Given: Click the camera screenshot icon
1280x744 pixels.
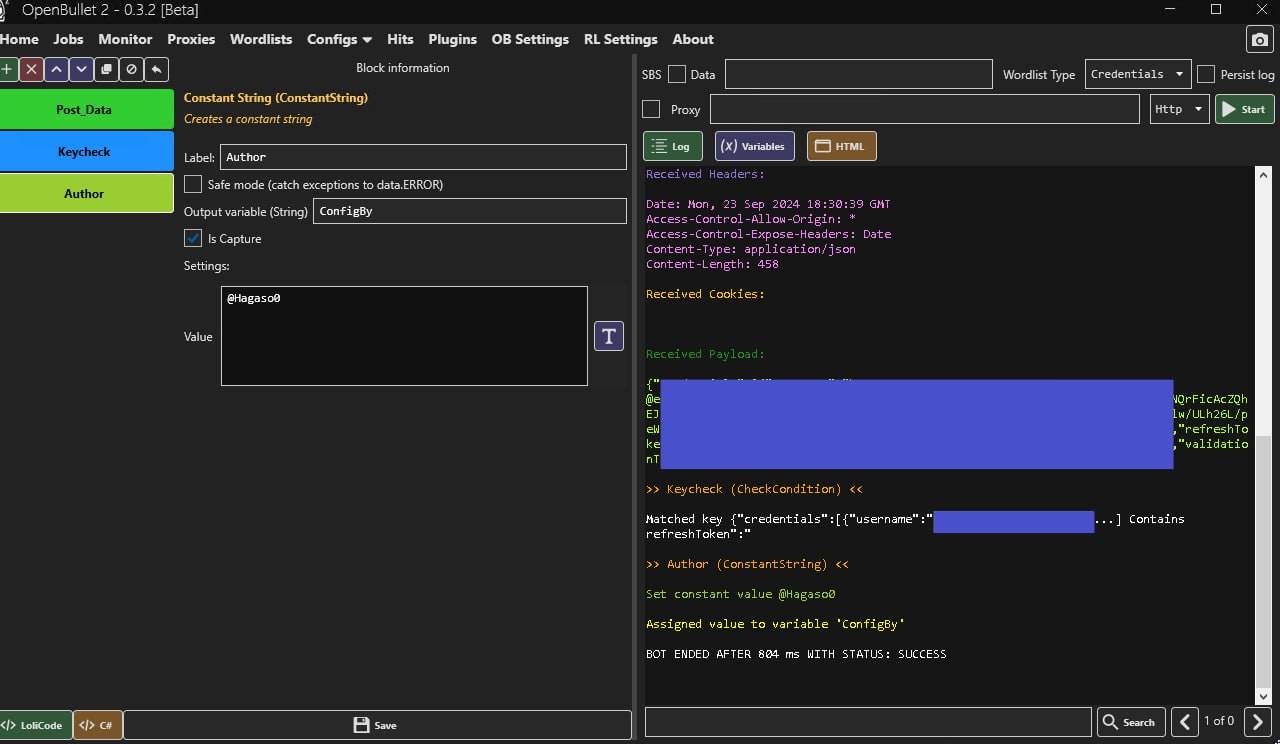Looking at the screenshot, I should (1259, 40).
